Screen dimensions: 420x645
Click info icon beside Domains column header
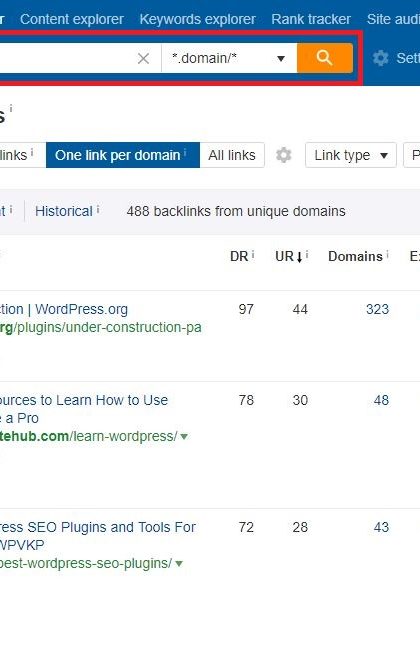tap(388, 255)
